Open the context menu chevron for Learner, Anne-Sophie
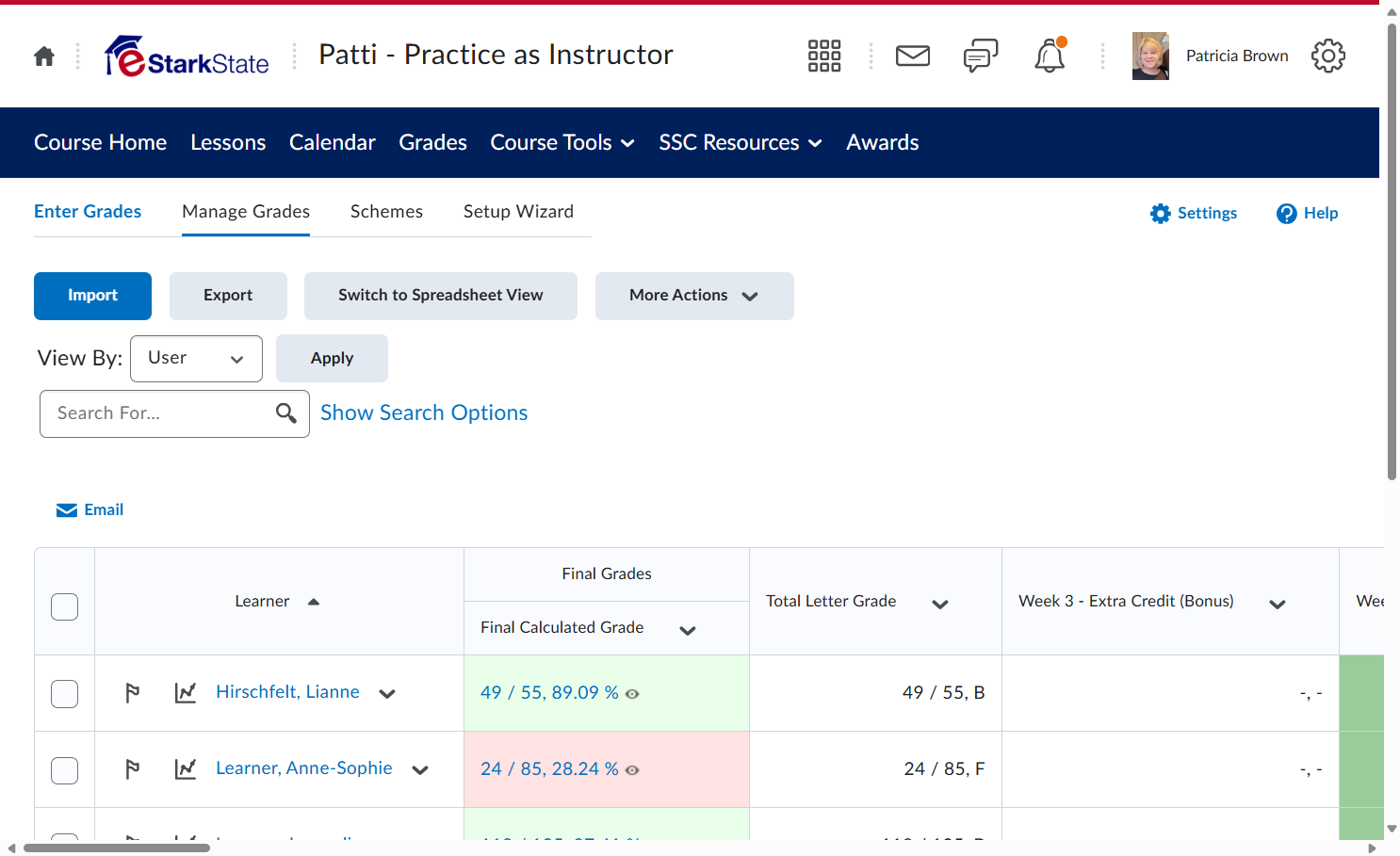The height and width of the screenshot is (856, 1400). [x=420, y=770]
